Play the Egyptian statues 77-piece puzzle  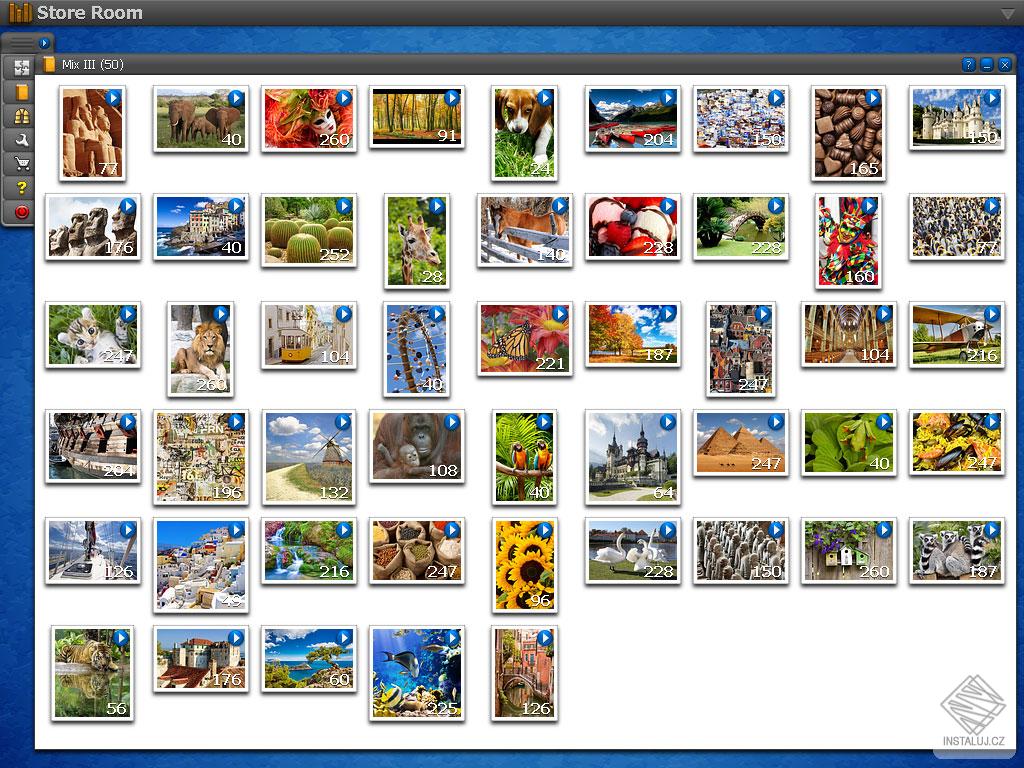click(x=113, y=98)
